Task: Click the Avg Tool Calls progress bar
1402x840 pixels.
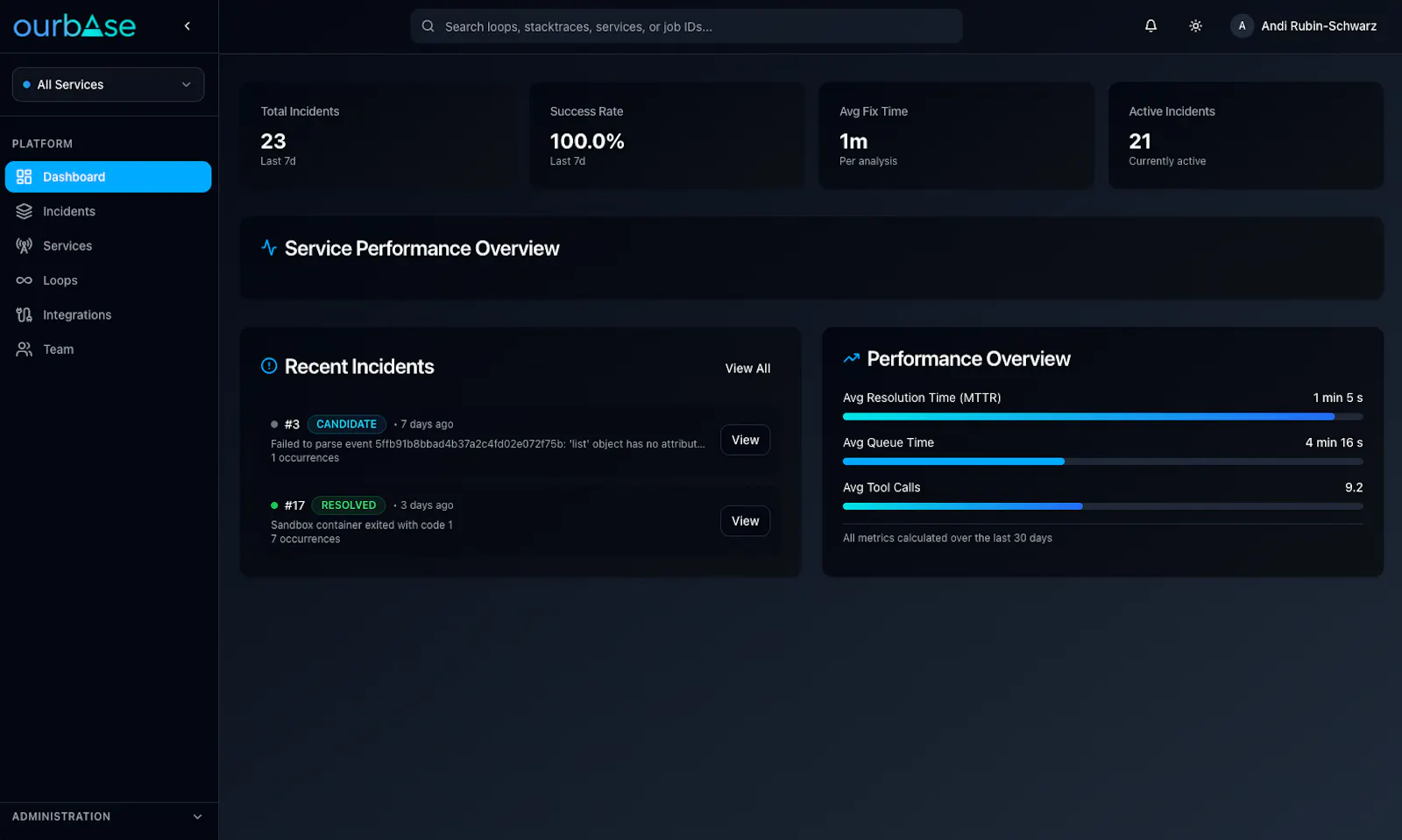Action: click(x=1102, y=506)
